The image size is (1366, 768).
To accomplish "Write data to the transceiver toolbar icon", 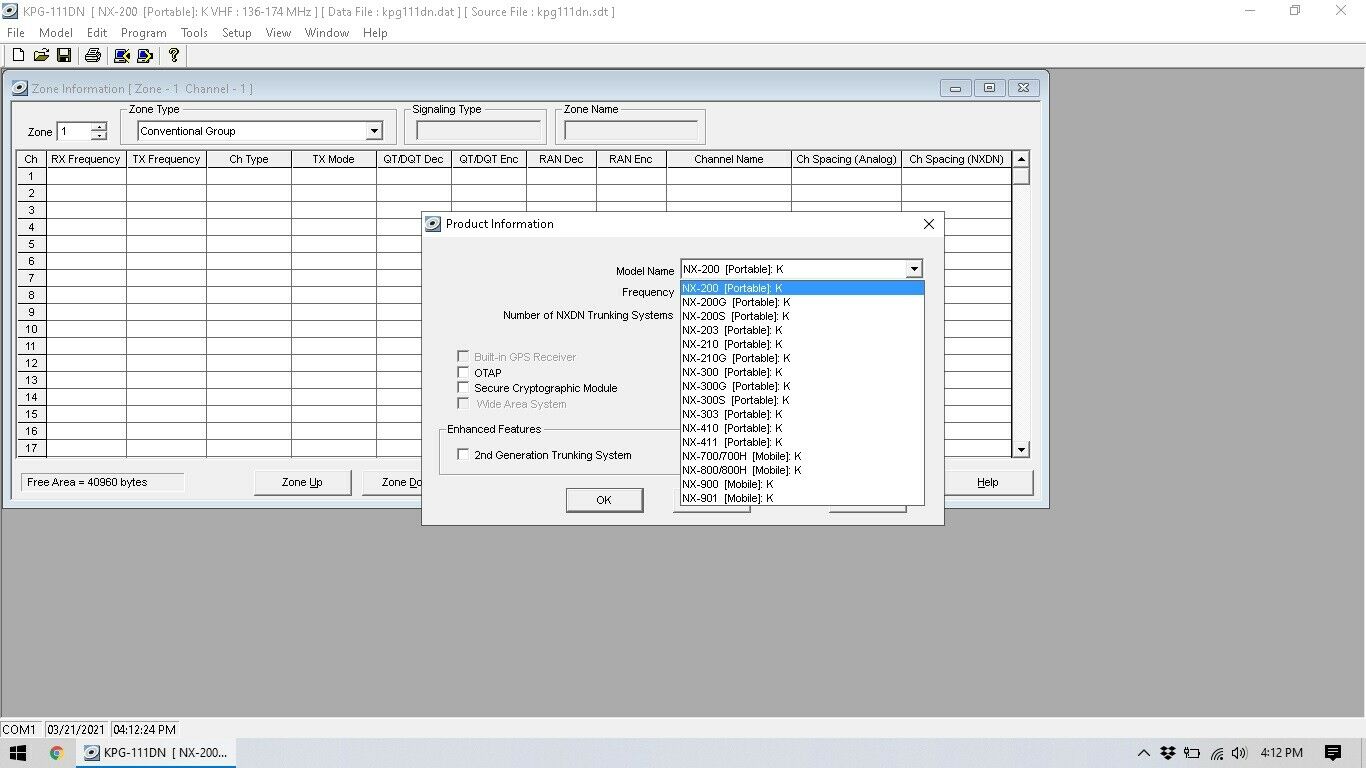I will click(x=145, y=56).
